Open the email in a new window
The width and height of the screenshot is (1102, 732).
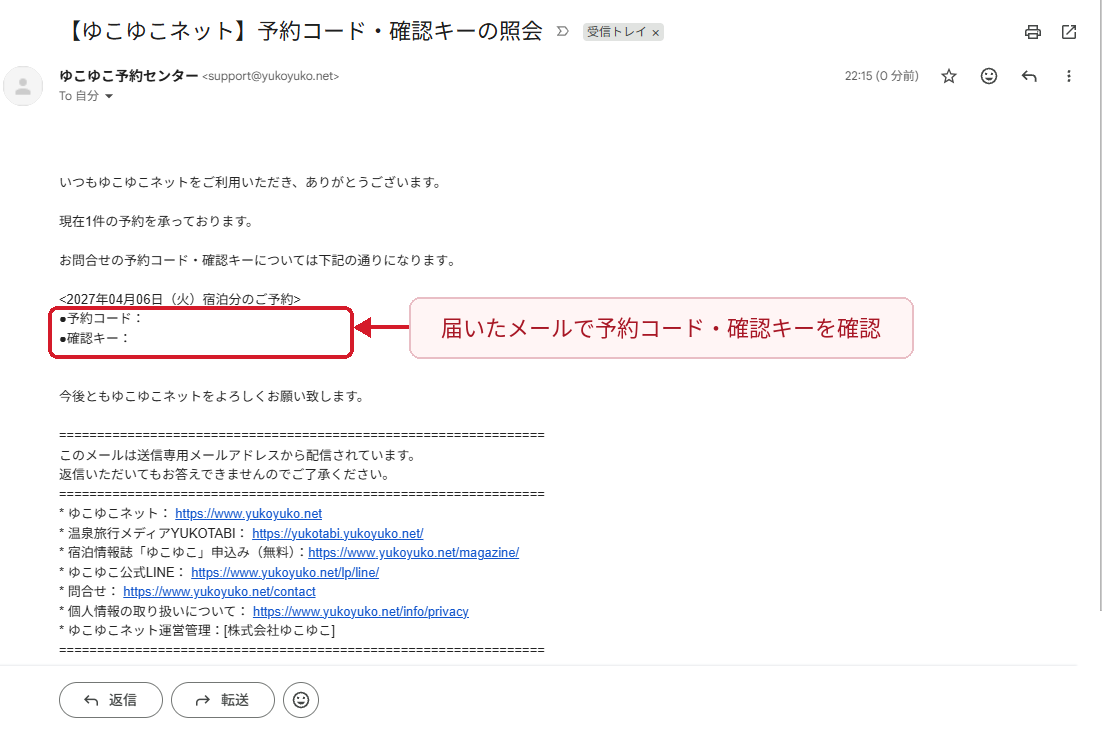pos(1069,32)
